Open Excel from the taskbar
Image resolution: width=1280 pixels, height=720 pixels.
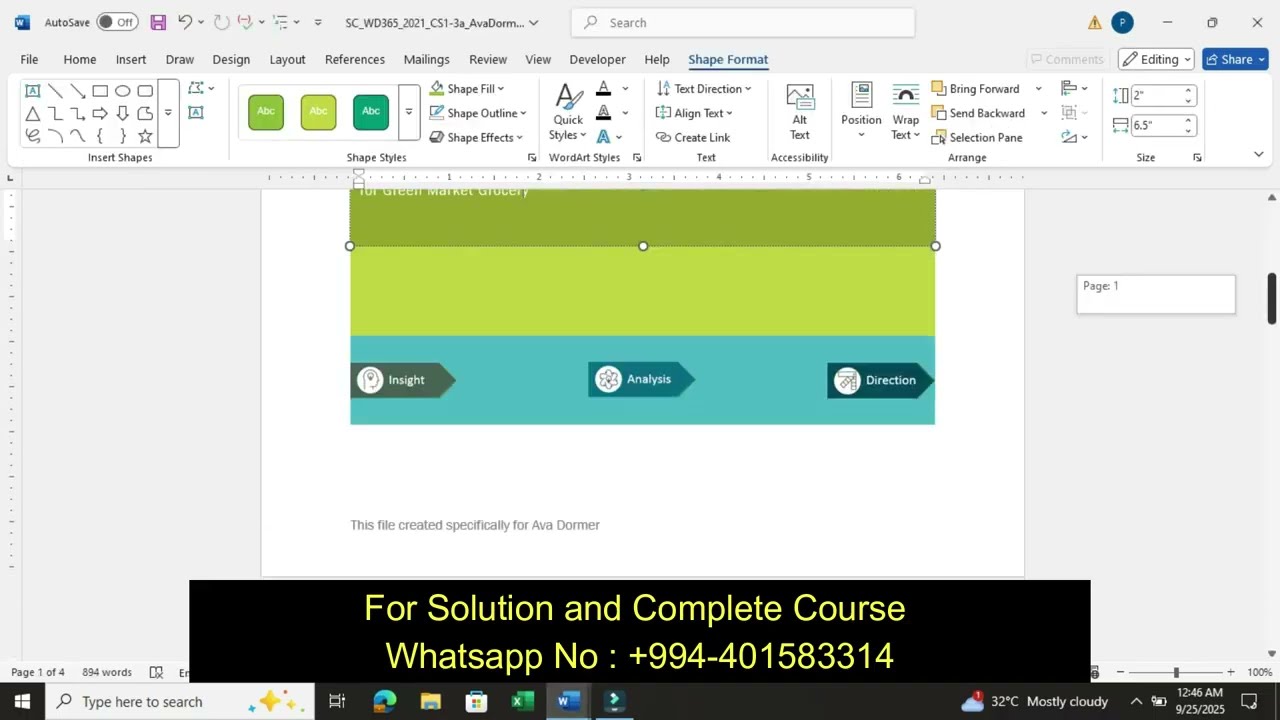(522, 701)
